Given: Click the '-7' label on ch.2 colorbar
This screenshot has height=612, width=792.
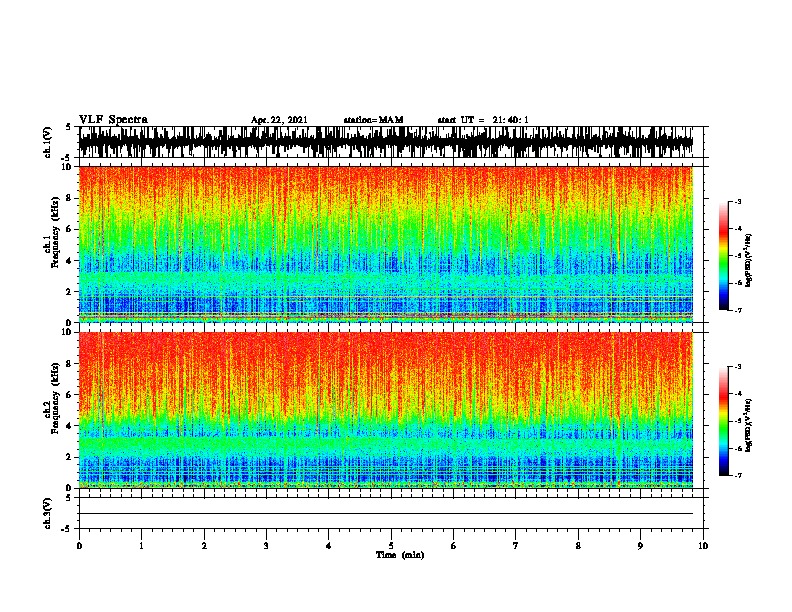Looking at the screenshot, I should tap(738, 475).
